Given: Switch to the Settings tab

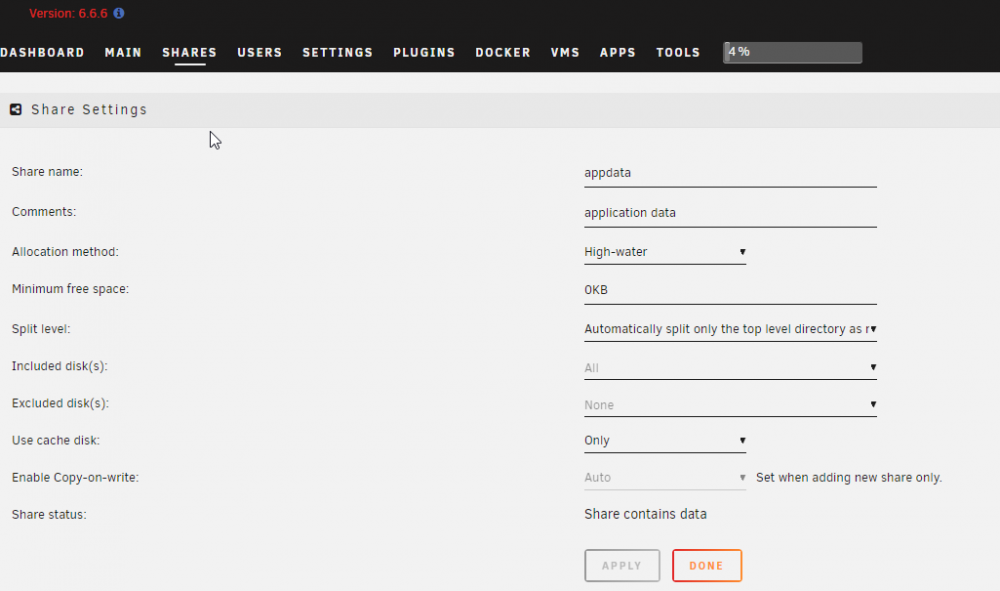Looking at the screenshot, I should point(337,52).
